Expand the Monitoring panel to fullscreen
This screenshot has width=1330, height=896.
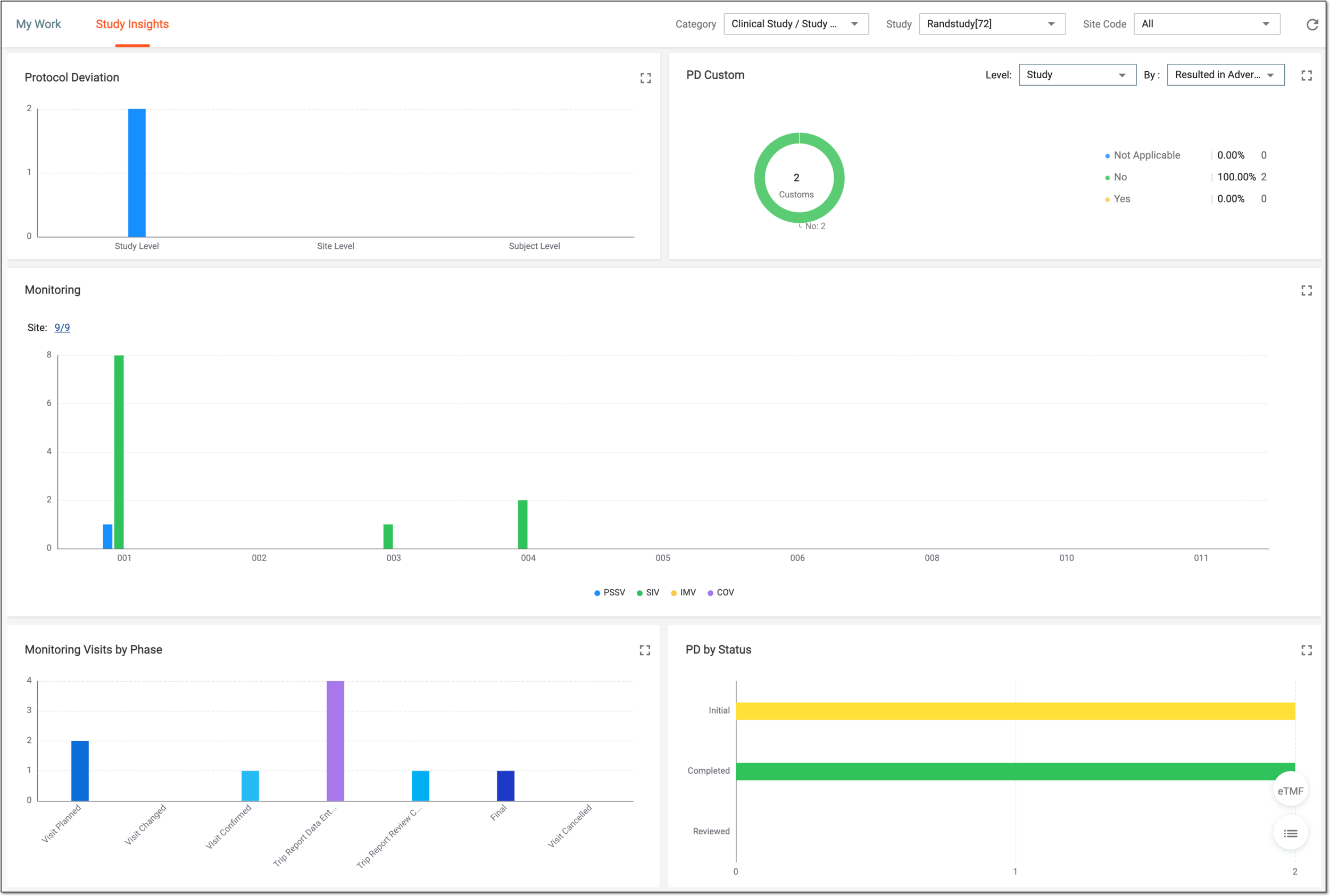pos(1306,290)
